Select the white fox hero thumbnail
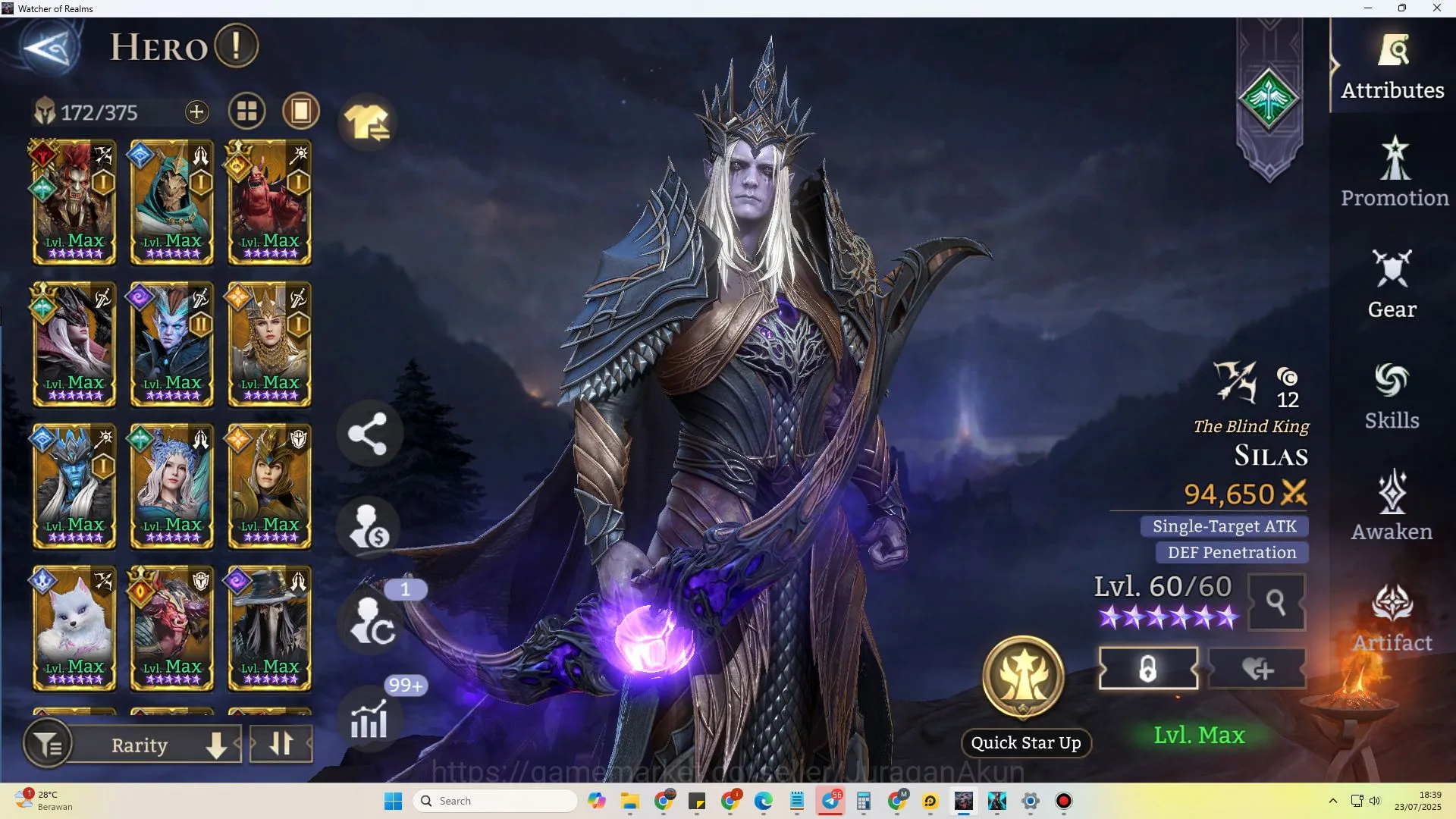This screenshot has width=1456, height=819. point(74,629)
